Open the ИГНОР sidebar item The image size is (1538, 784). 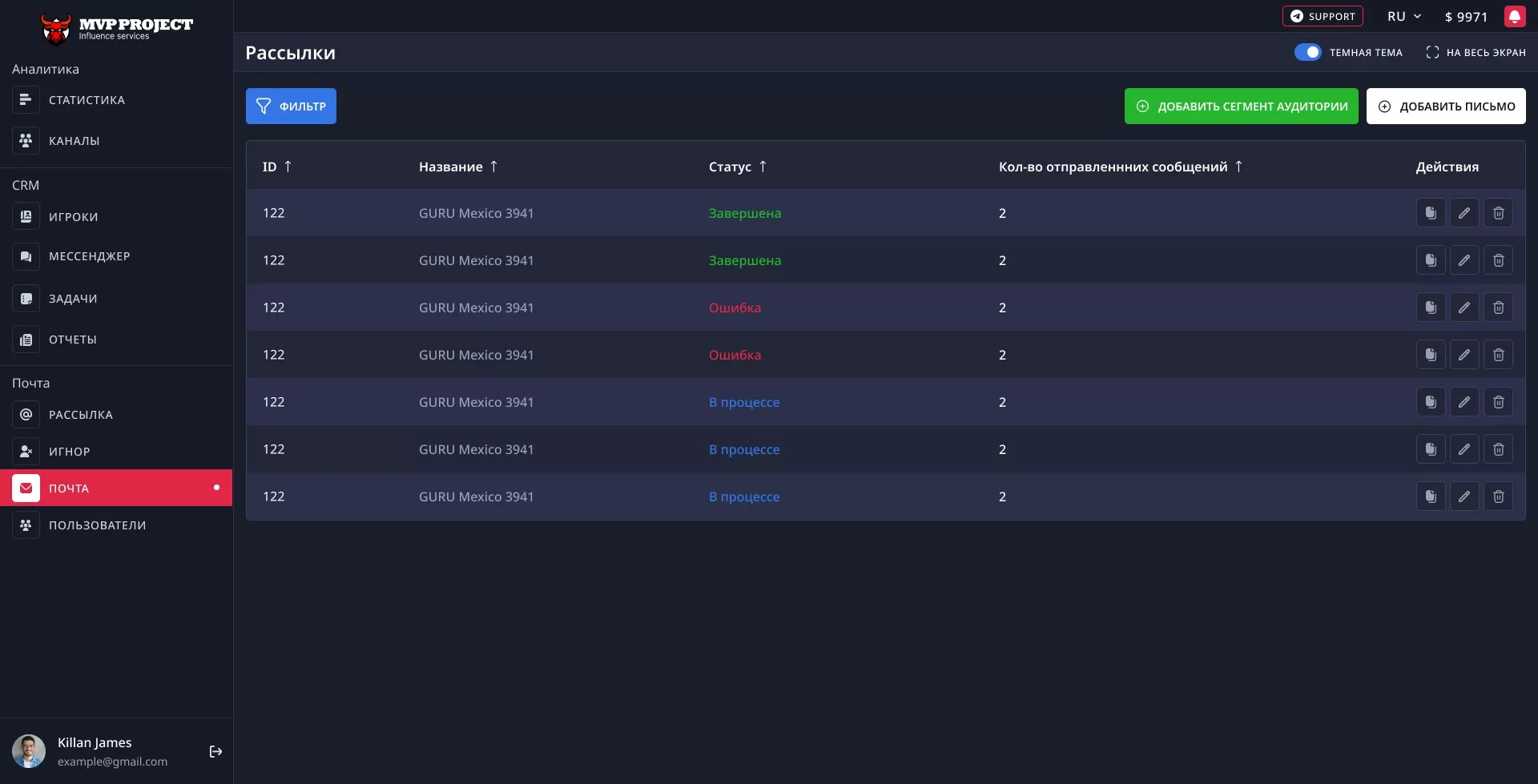pos(69,452)
